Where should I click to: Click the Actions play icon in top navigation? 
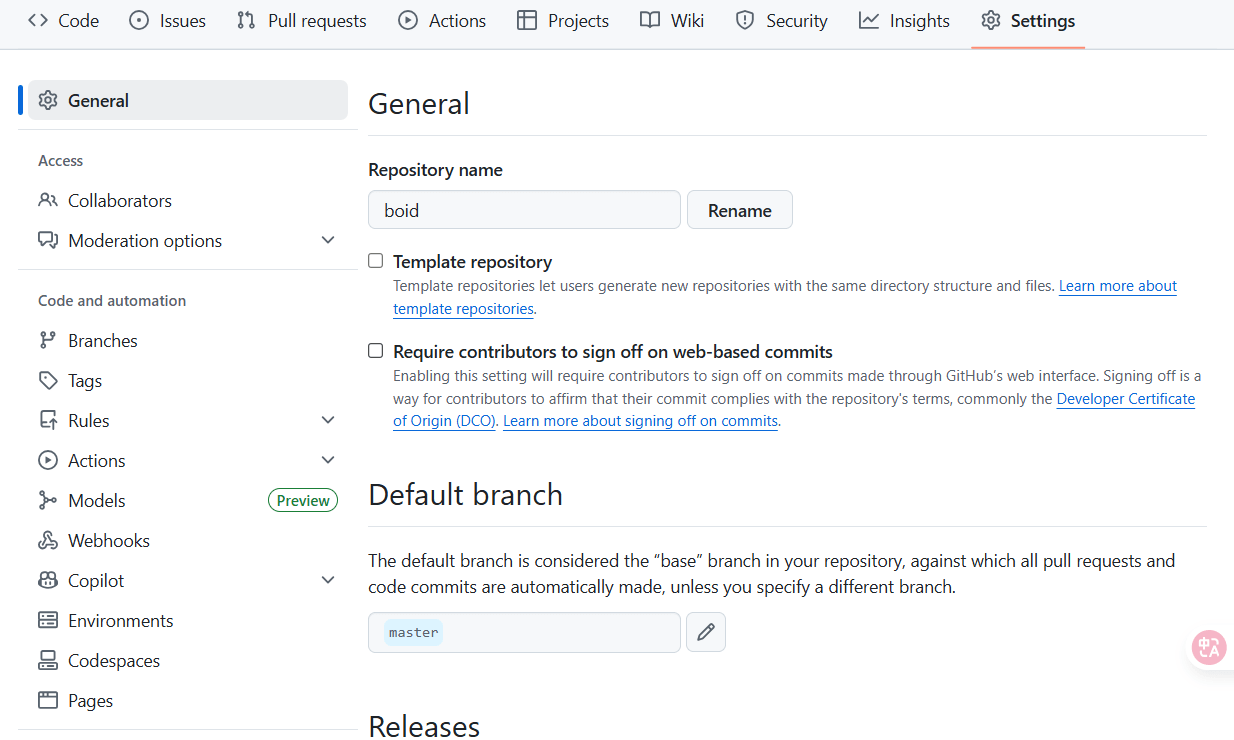pos(408,20)
